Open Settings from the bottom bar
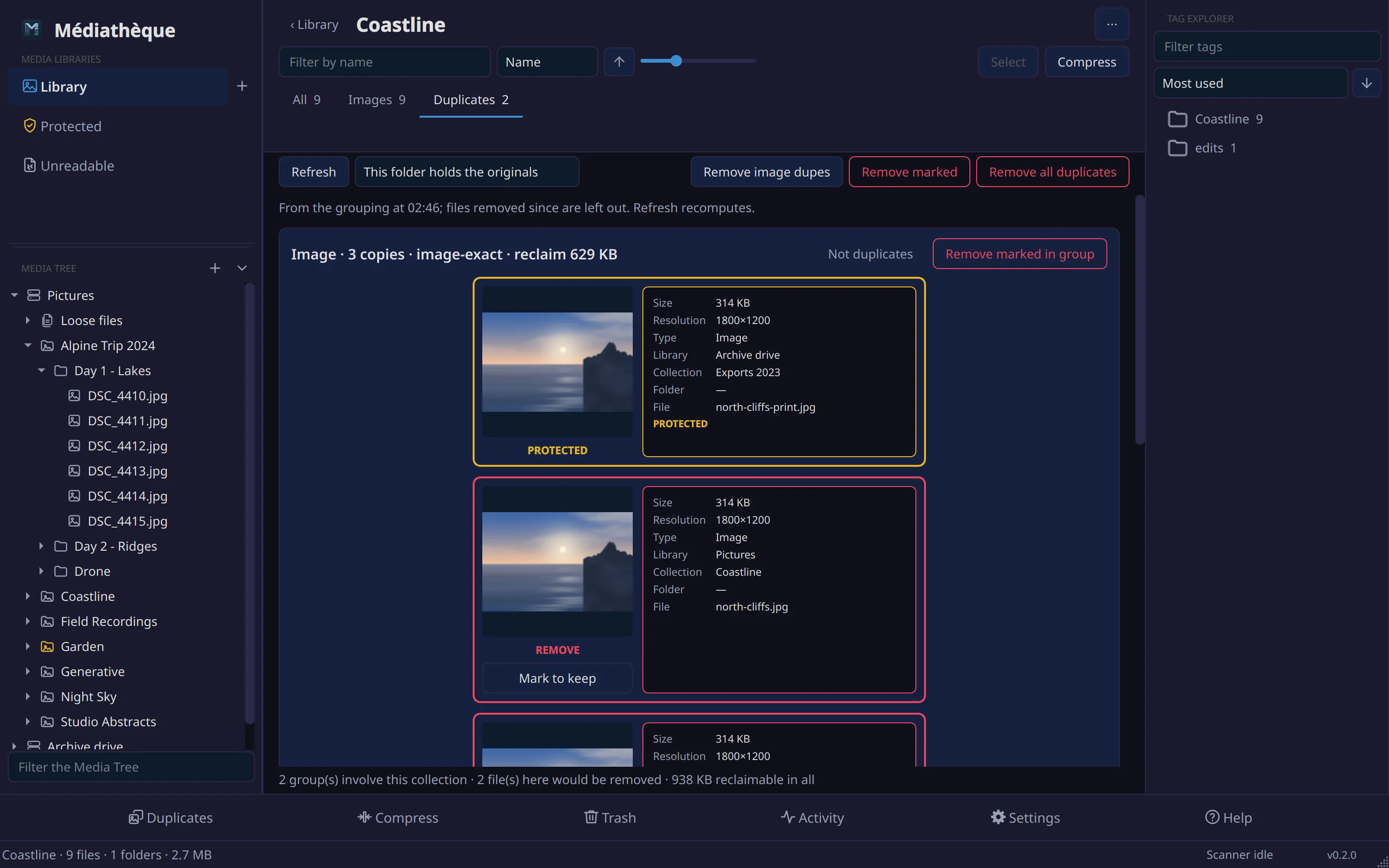 1025,817
